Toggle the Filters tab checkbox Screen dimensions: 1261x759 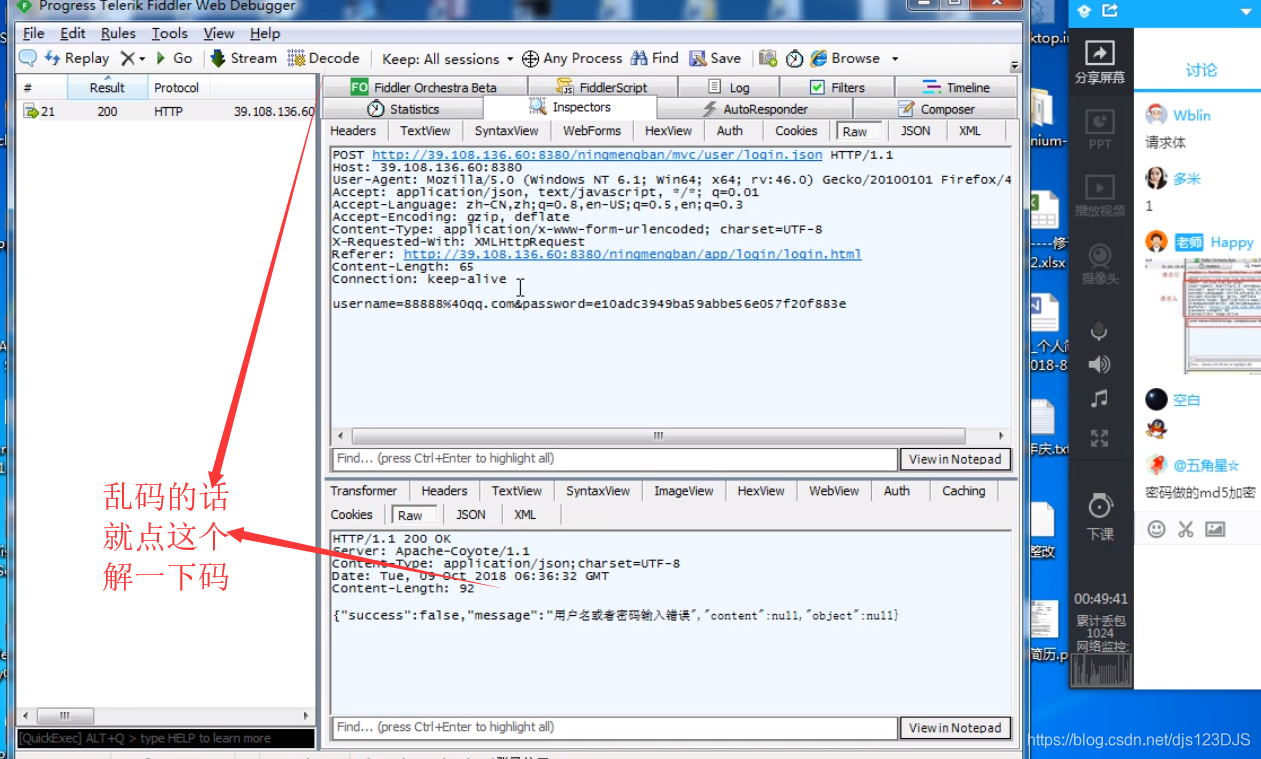(x=817, y=87)
